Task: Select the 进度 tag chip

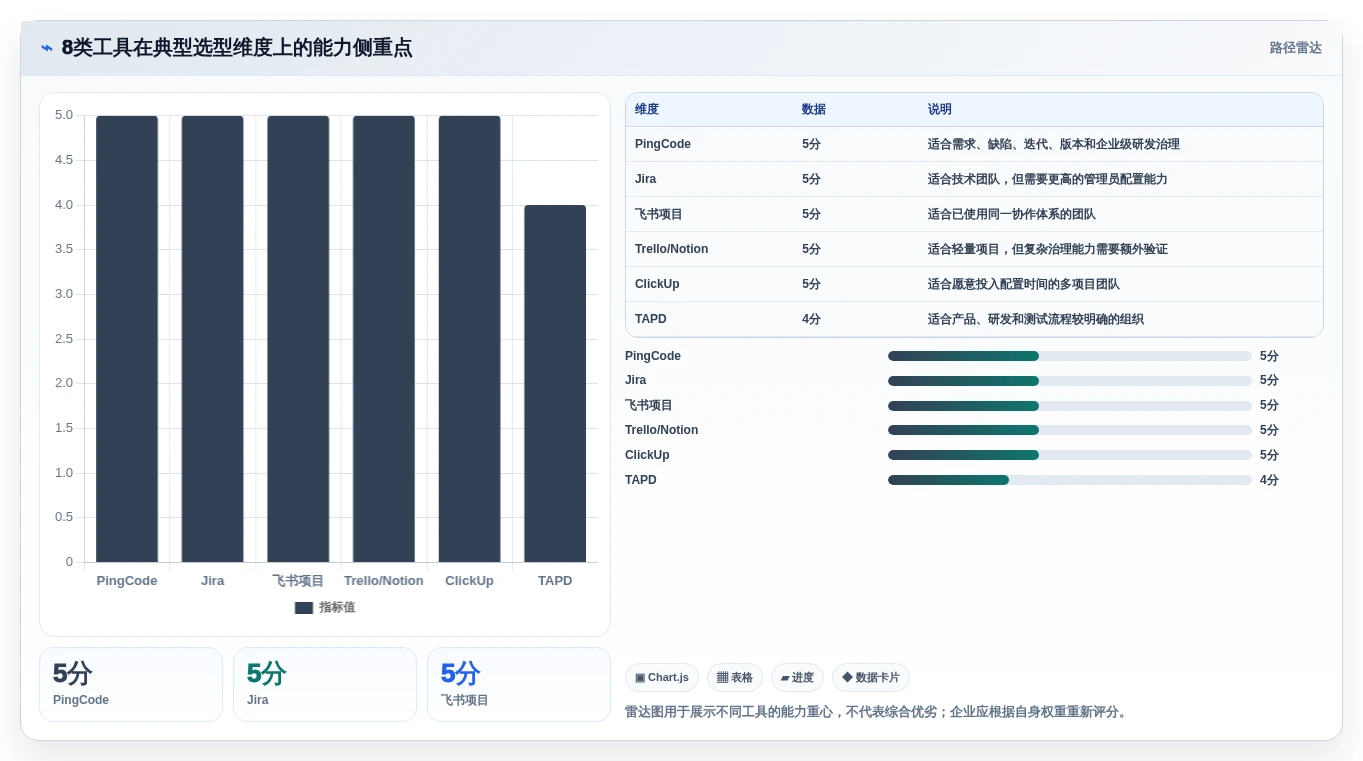Action: [797, 678]
